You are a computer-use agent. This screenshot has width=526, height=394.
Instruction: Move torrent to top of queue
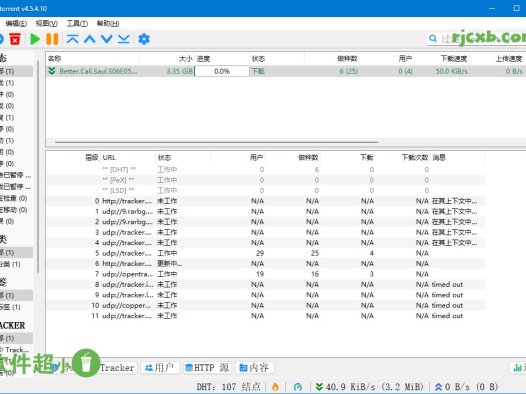click(x=72, y=39)
